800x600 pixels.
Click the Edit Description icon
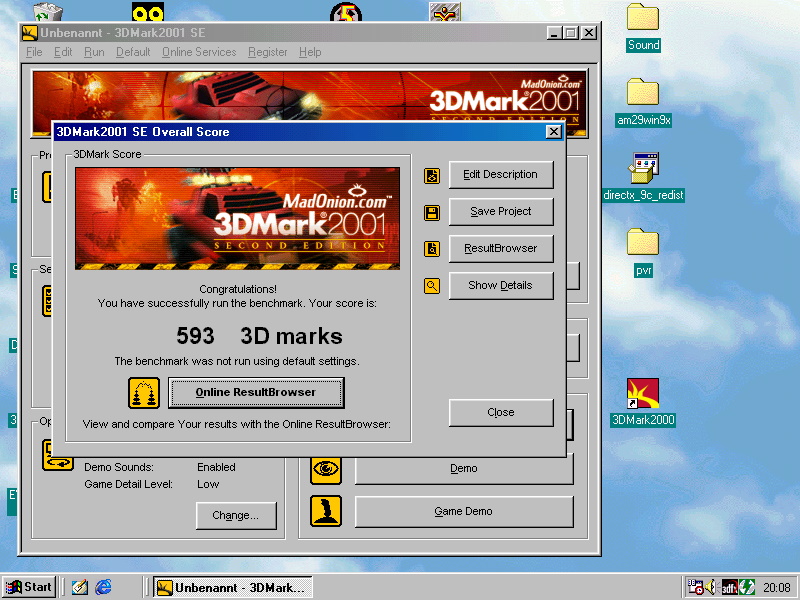tap(432, 176)
